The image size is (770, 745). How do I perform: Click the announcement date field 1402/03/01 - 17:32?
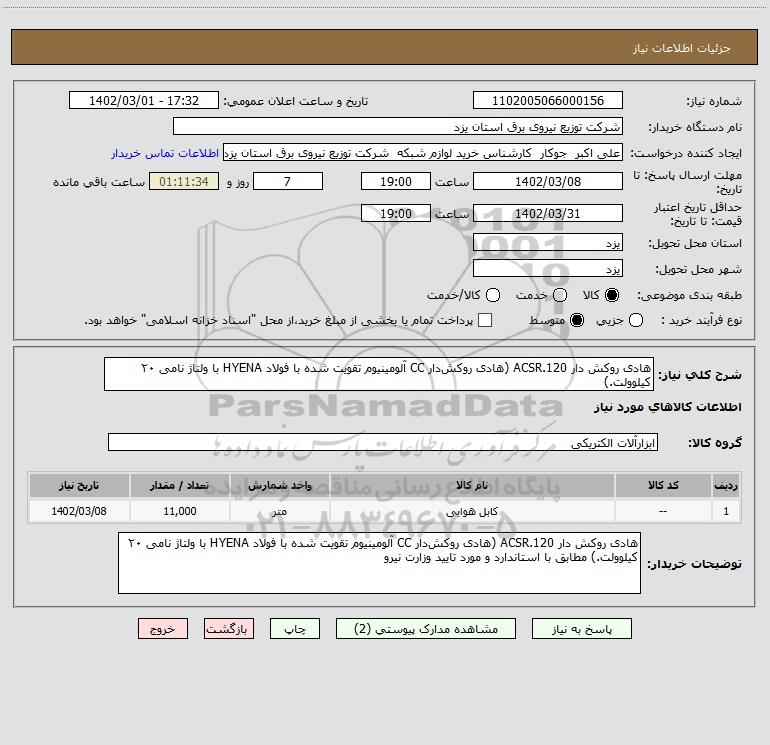point(143,100)
